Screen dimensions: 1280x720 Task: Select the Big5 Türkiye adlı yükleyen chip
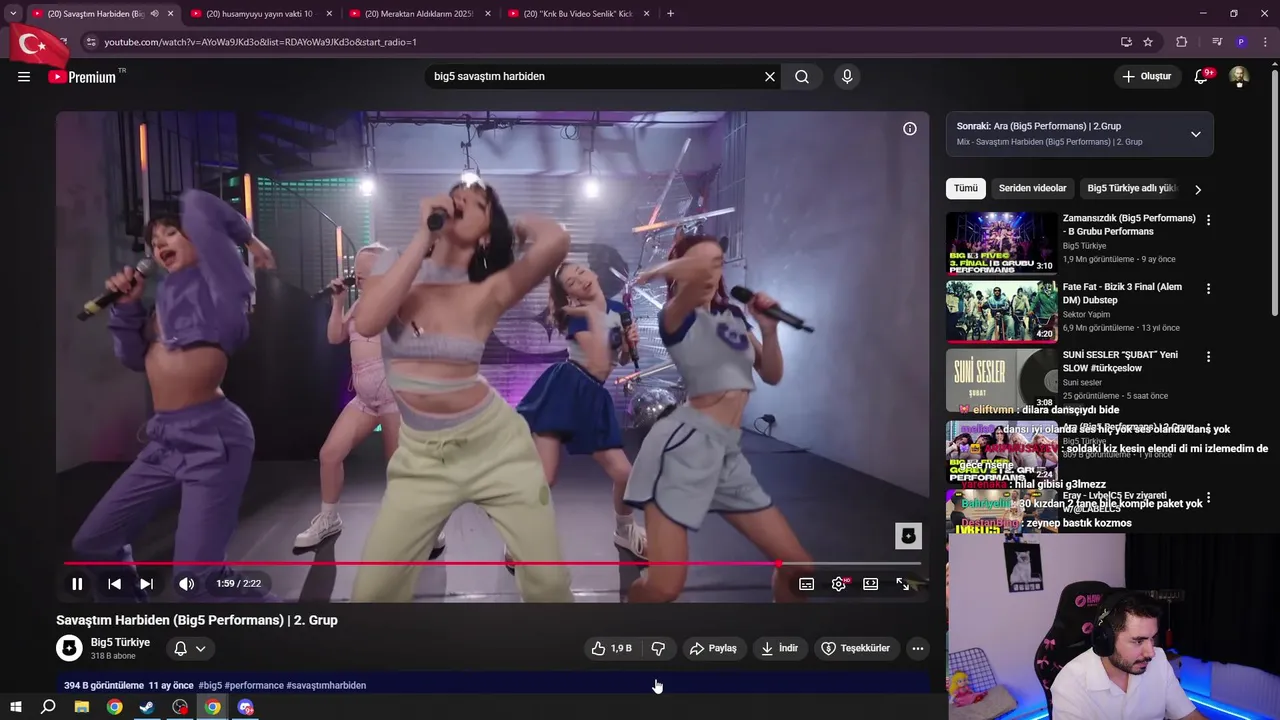coord(1132,188)
